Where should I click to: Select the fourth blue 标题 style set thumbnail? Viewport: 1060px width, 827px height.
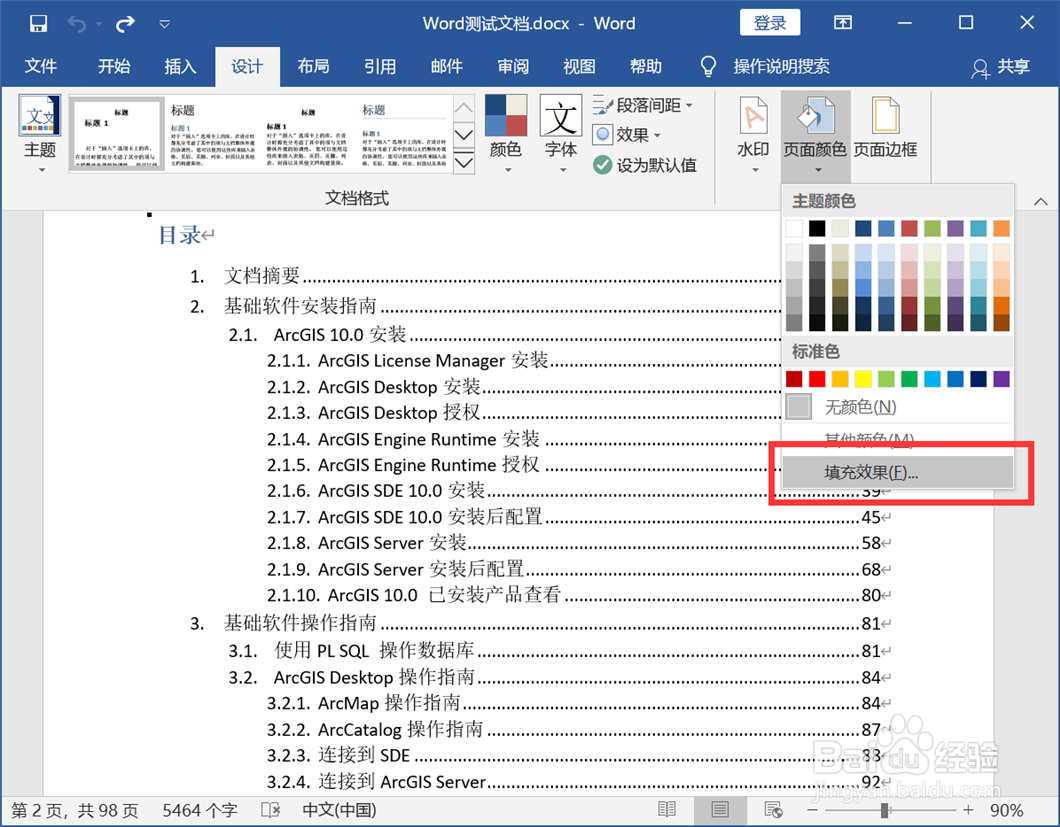pos(404,133)
